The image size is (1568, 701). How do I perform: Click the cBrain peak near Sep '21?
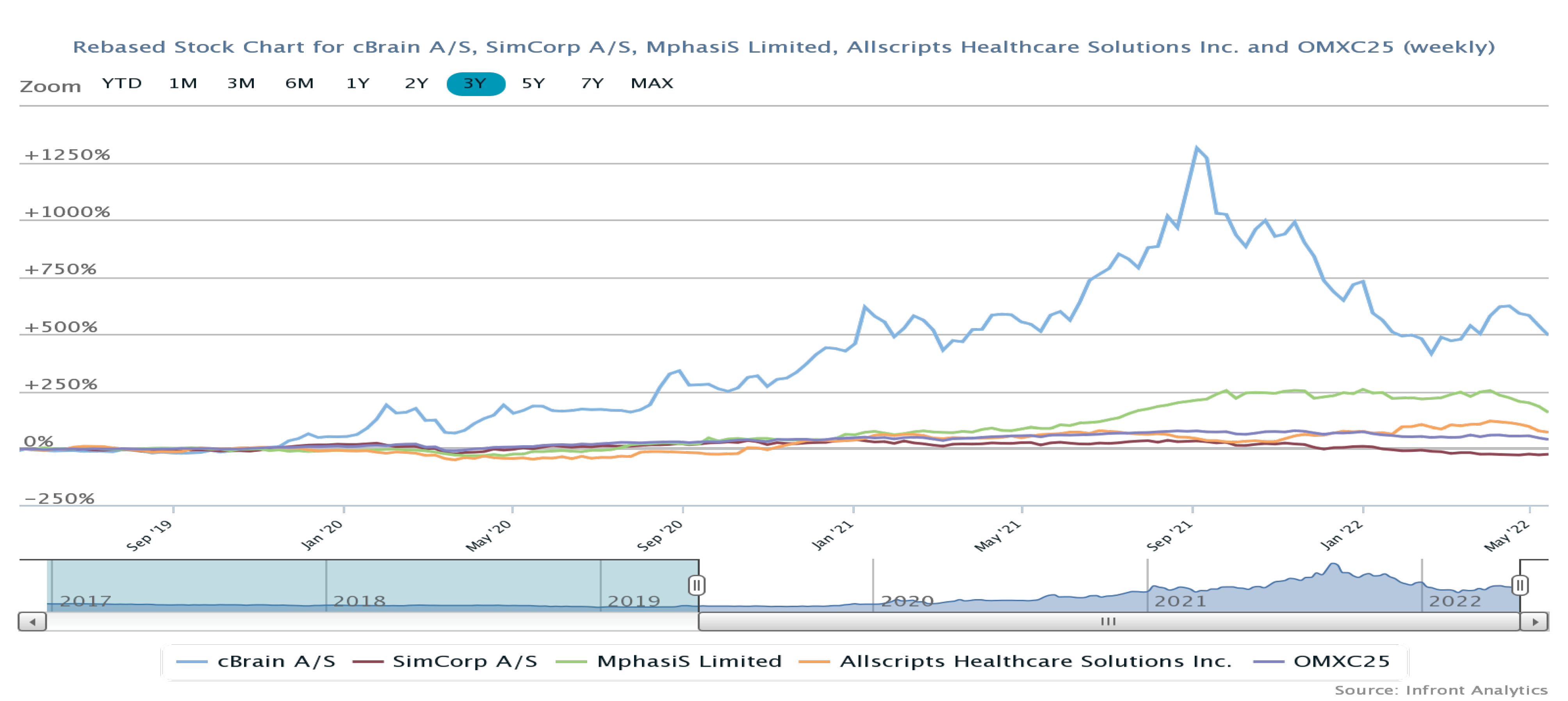1197,148
